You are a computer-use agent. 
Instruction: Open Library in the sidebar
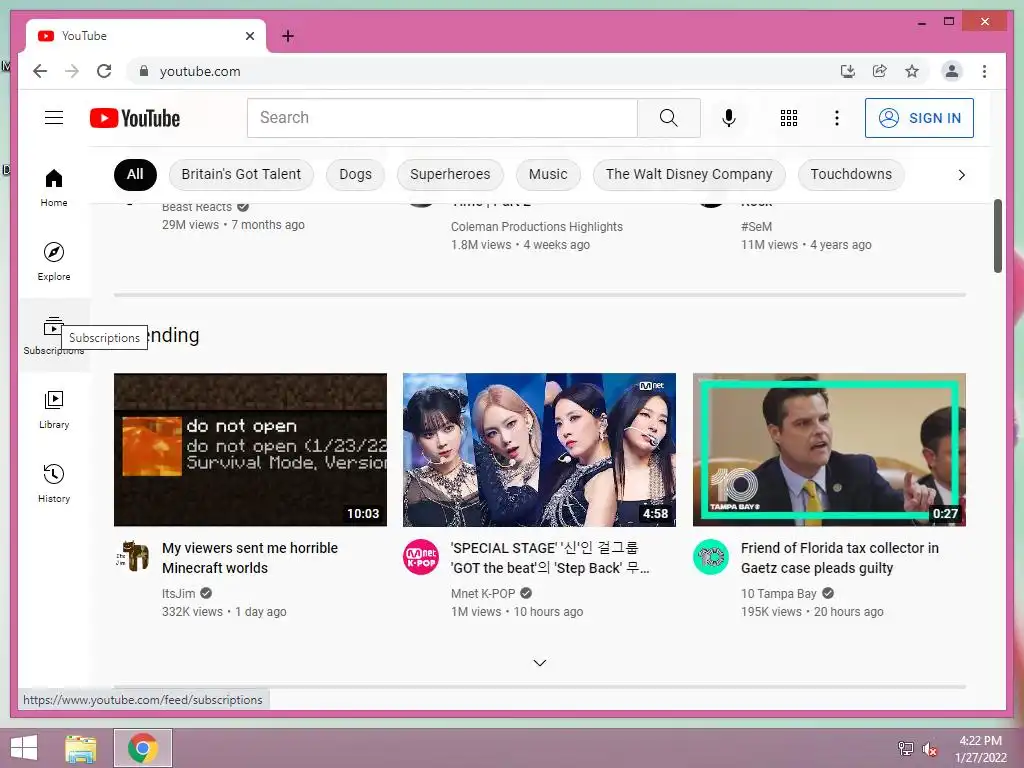(x=54, y=410)
